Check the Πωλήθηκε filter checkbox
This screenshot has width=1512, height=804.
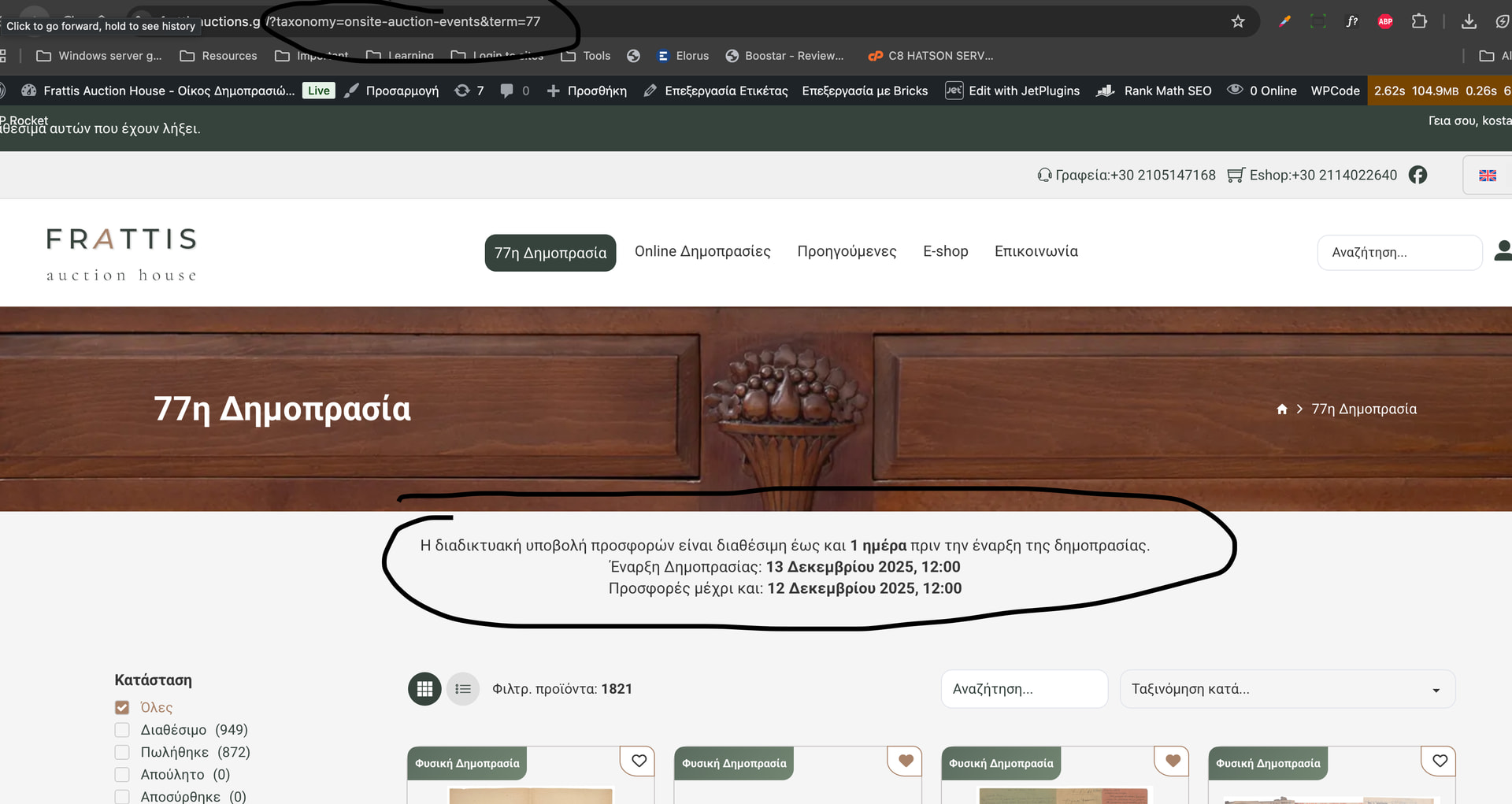pyautogui.click(x=122, y=752)
